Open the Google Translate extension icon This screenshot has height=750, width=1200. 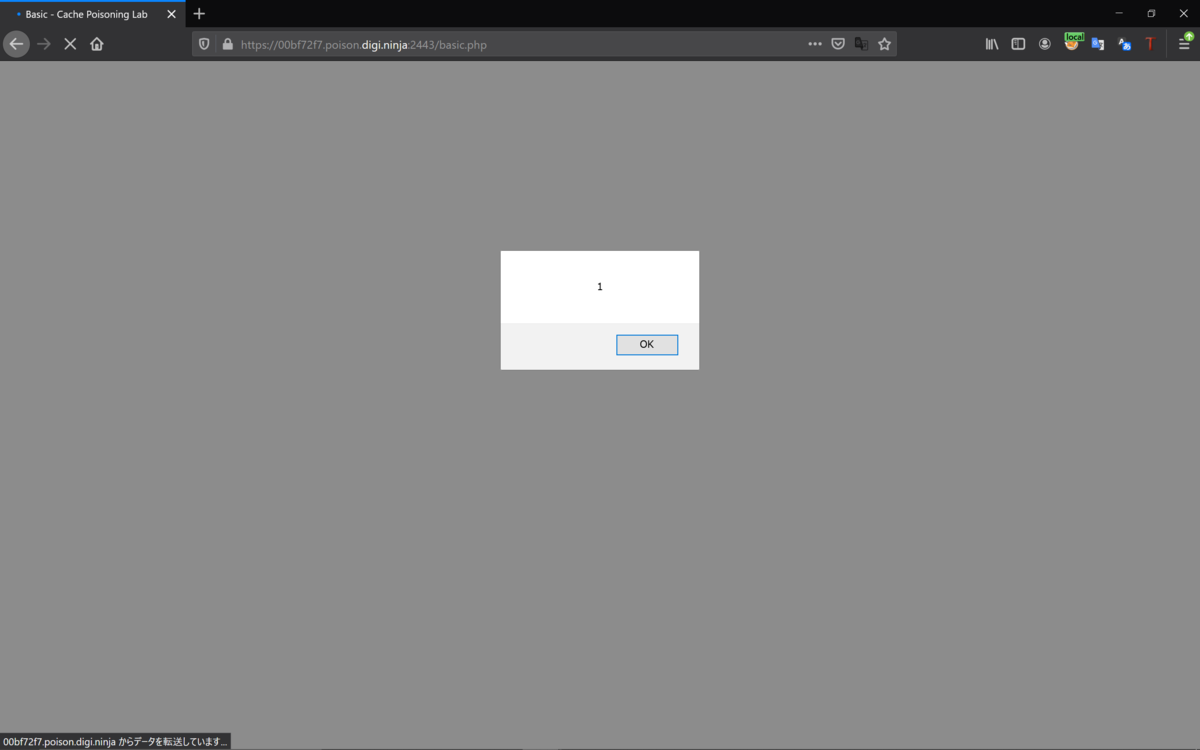point(1097,43)
